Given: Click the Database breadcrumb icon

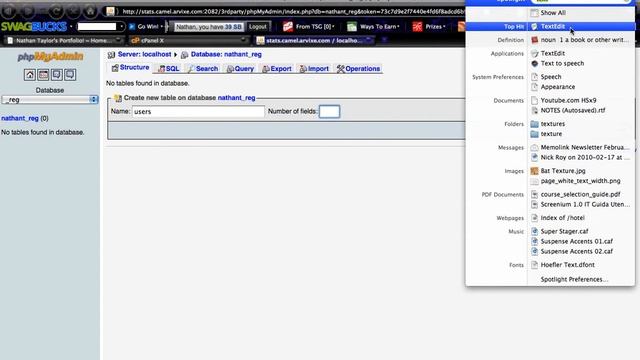Looking at the screenshot, I should (x=184, y=55).
